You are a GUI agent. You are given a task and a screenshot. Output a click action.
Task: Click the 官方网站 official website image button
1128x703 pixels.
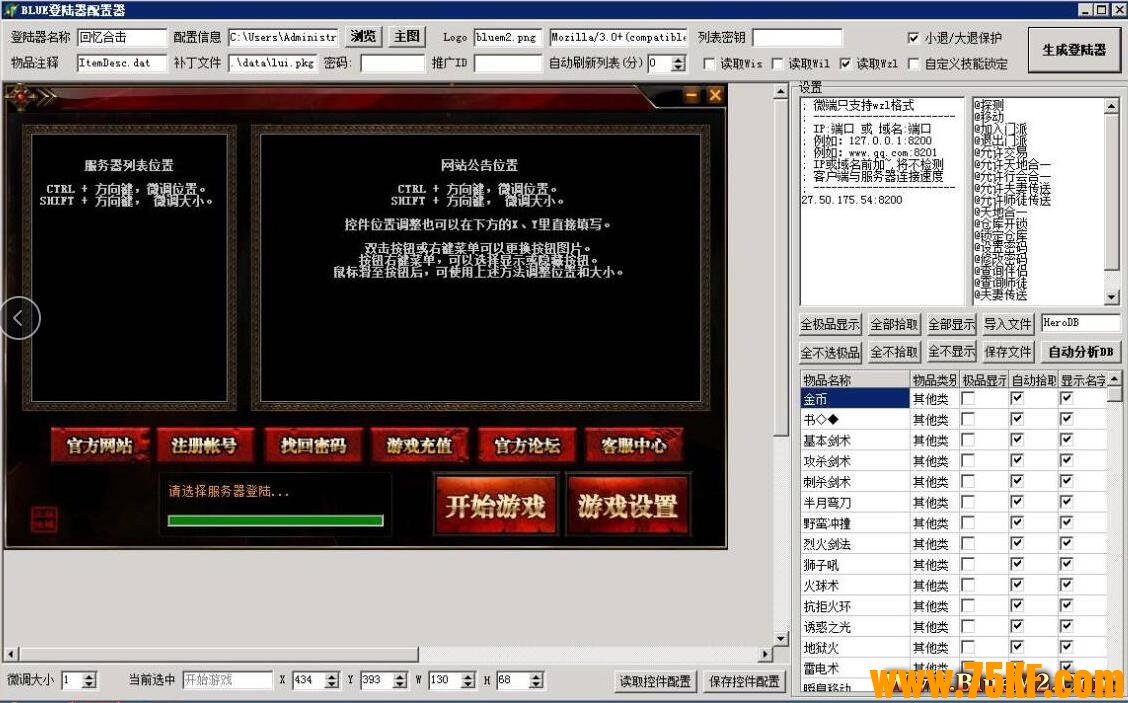[x=99, y=446]
